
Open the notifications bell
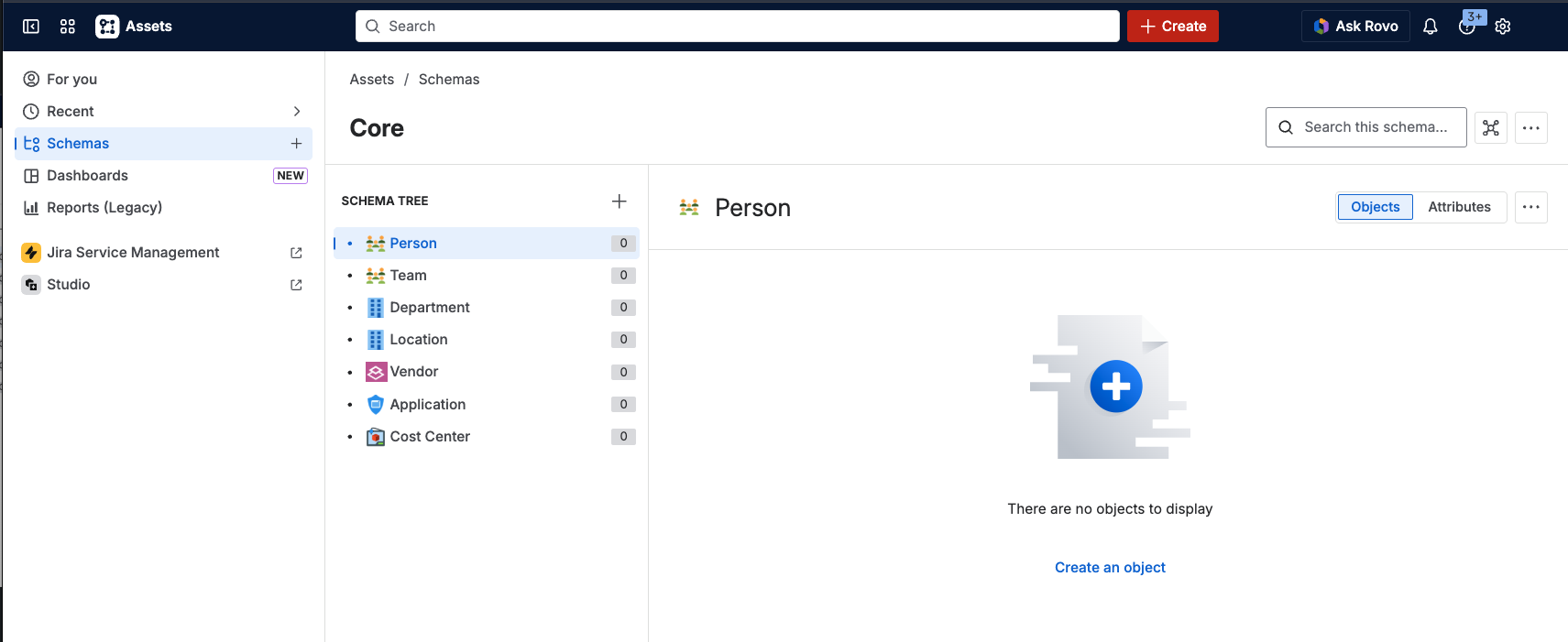1430,27
